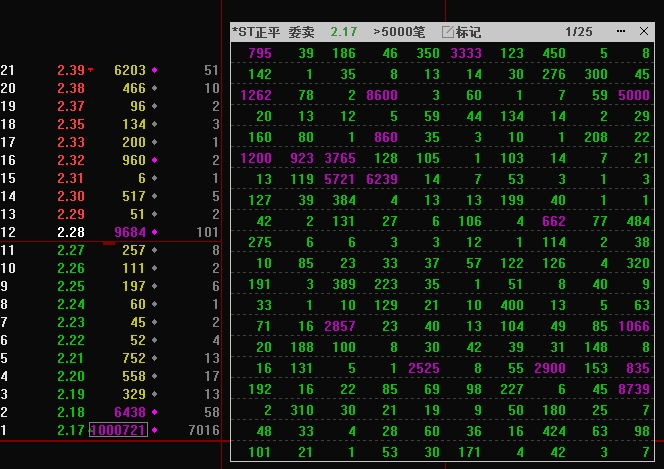Click the 5000 order cell in the popup

coord(634,95)
